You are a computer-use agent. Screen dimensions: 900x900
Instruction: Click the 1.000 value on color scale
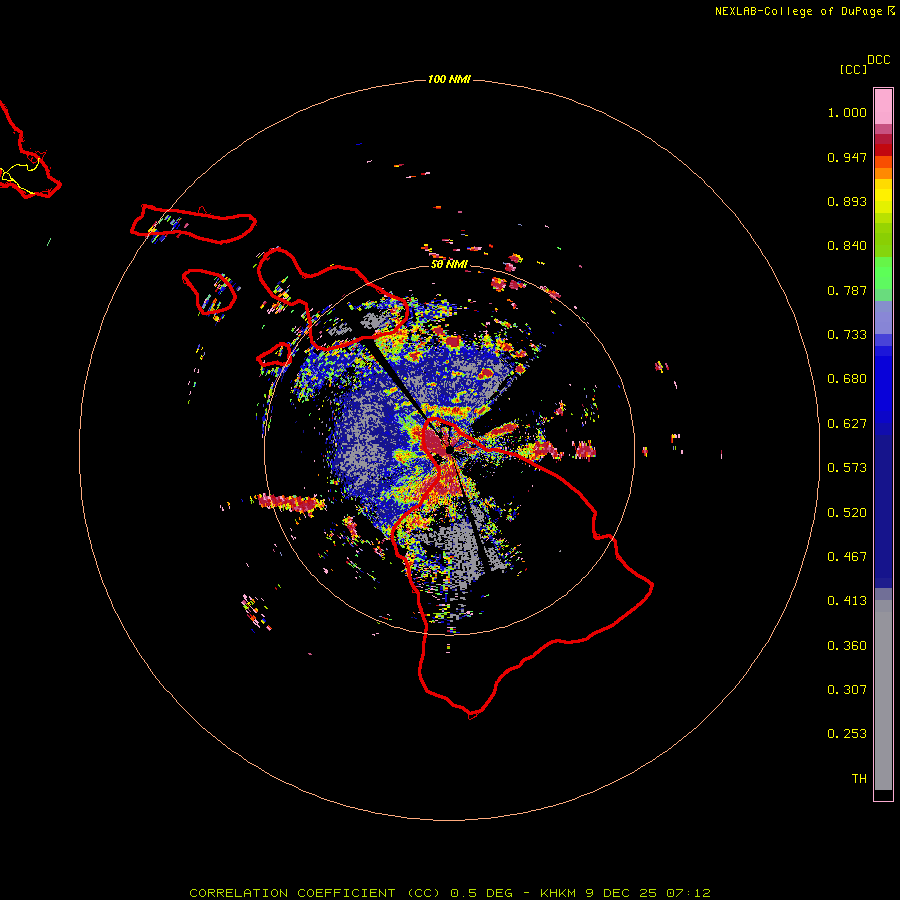(x=847, y=112)
